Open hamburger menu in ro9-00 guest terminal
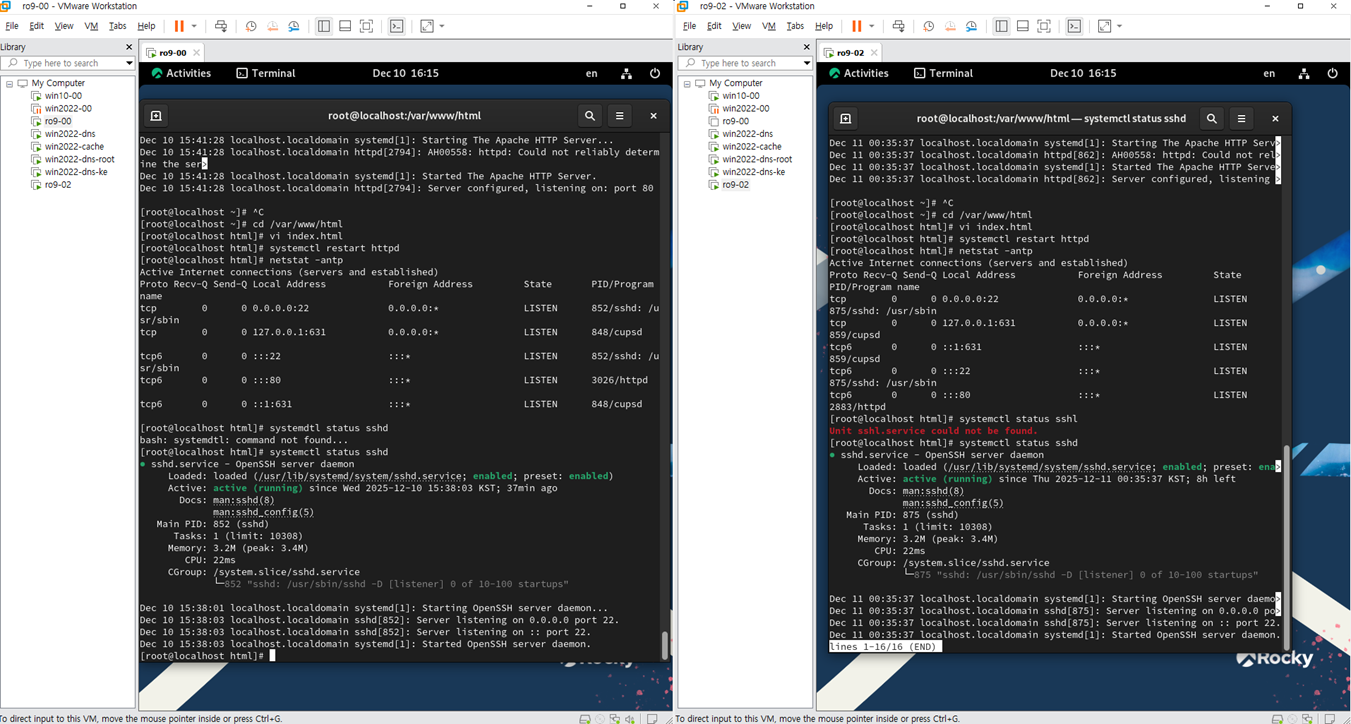Viewport: 1351px width, 724px height. [620, 116]
